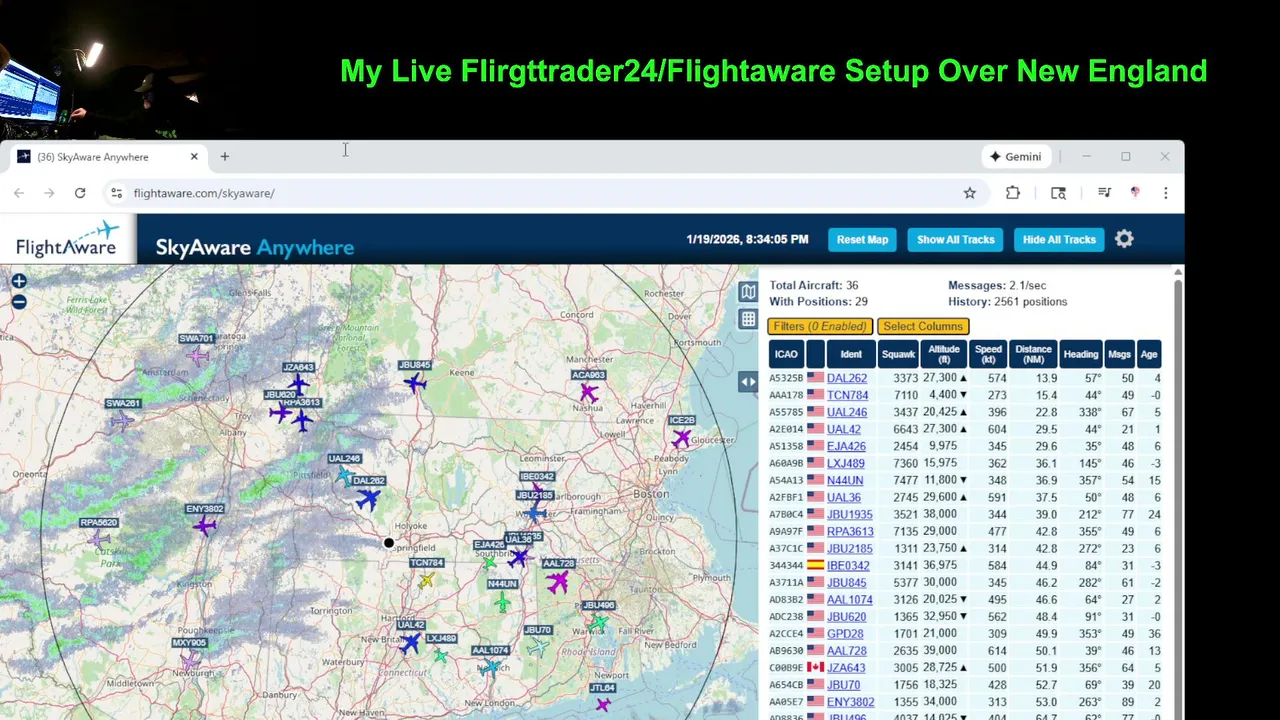The height and width of the screenshot is (720, 1280).
Task: Sort table by Squawk column
Action: [898, 354]
